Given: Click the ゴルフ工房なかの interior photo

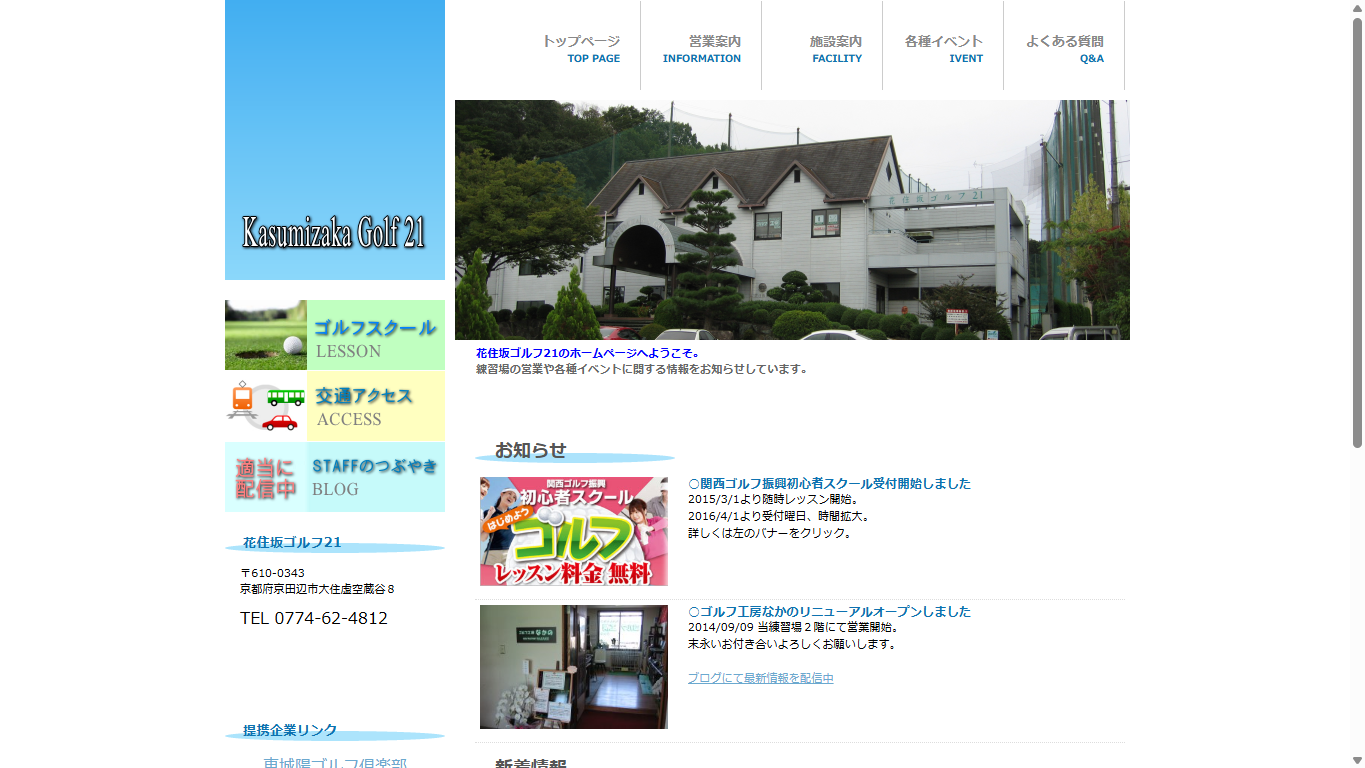Looking at the screenshot, I should pos(574,667).
